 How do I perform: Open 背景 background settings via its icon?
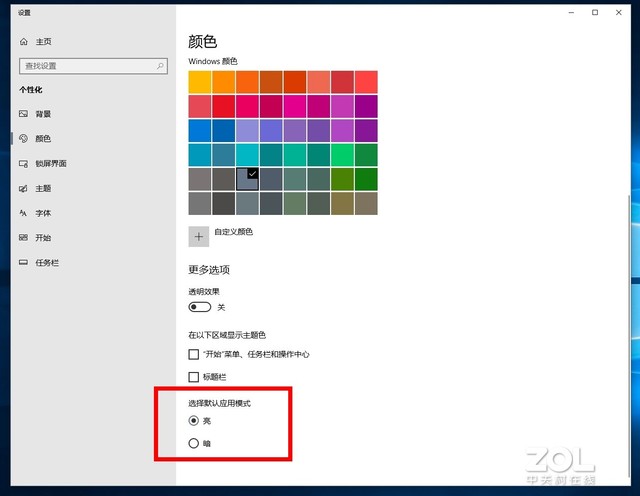24,114
